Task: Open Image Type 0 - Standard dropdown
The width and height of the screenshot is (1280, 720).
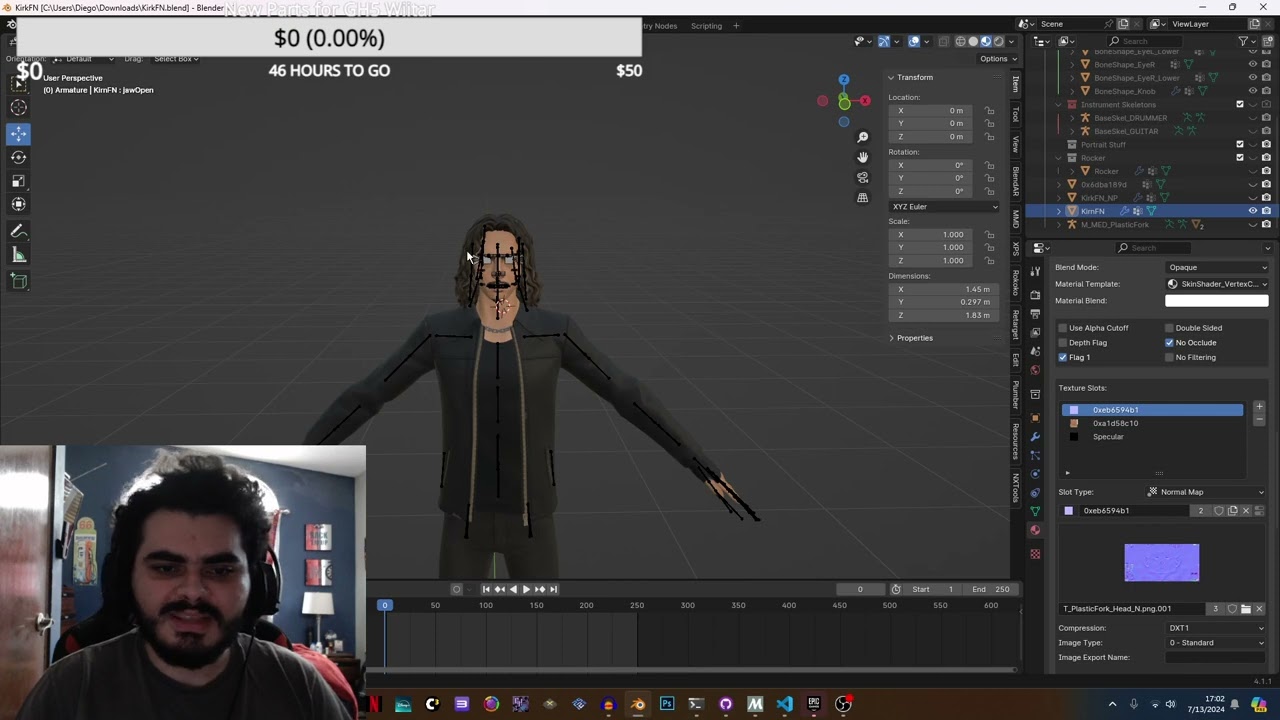Action: [x=1217, y=643]
